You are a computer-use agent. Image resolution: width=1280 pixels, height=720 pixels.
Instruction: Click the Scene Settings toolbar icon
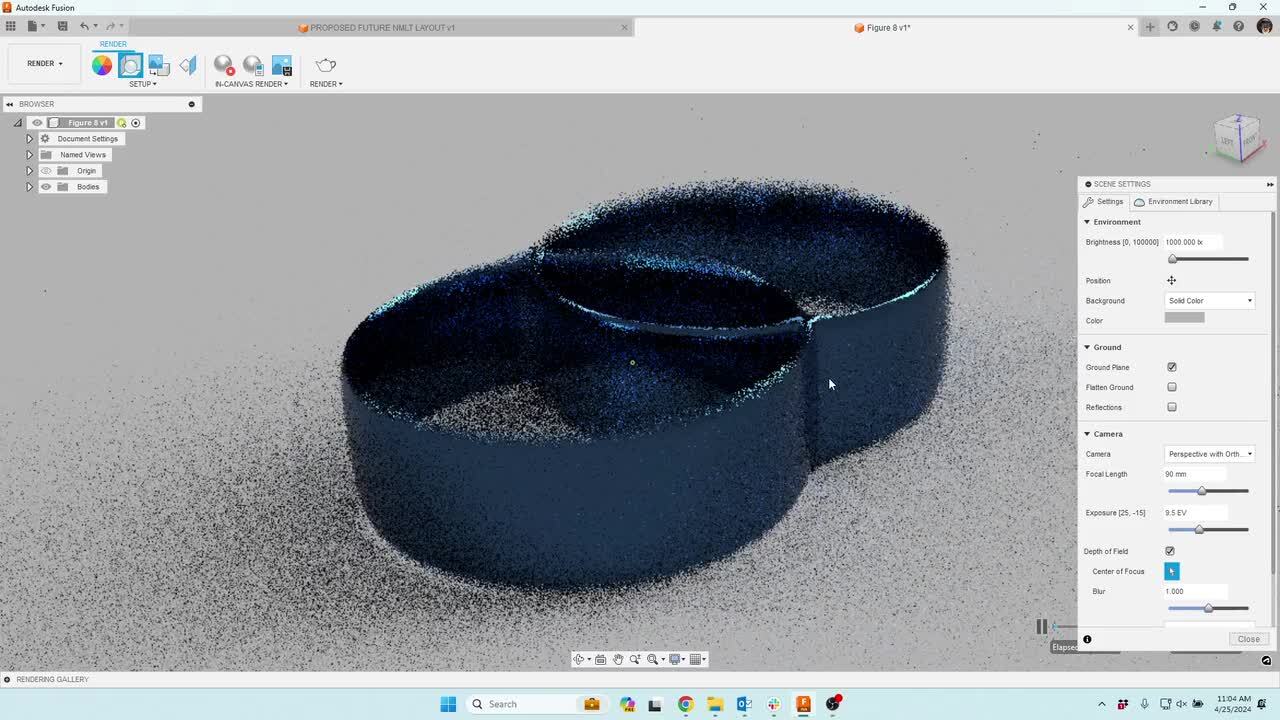coord(131,66)
